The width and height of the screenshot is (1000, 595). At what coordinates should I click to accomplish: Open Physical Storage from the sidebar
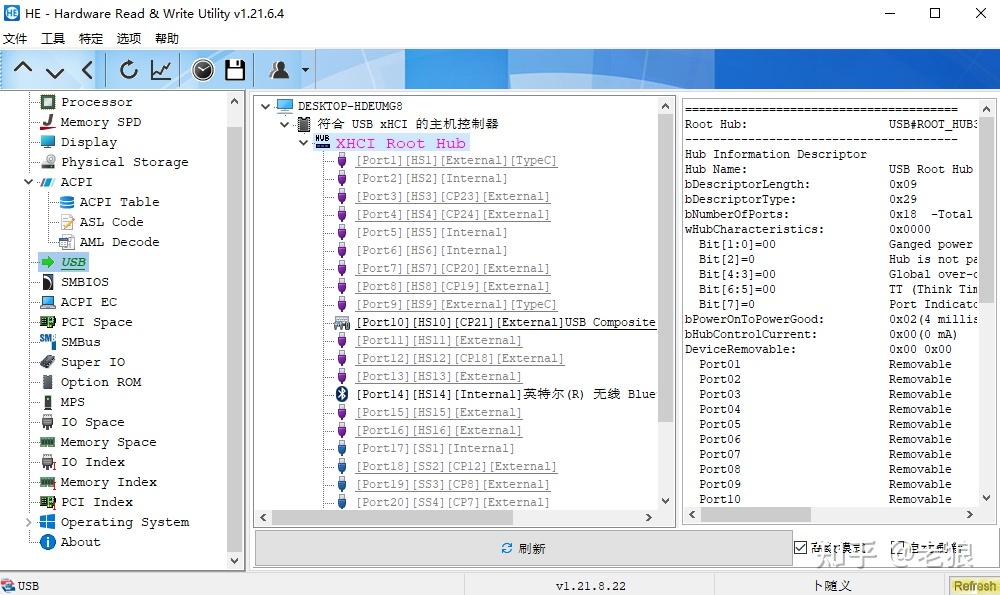click(x=122, y=161)
